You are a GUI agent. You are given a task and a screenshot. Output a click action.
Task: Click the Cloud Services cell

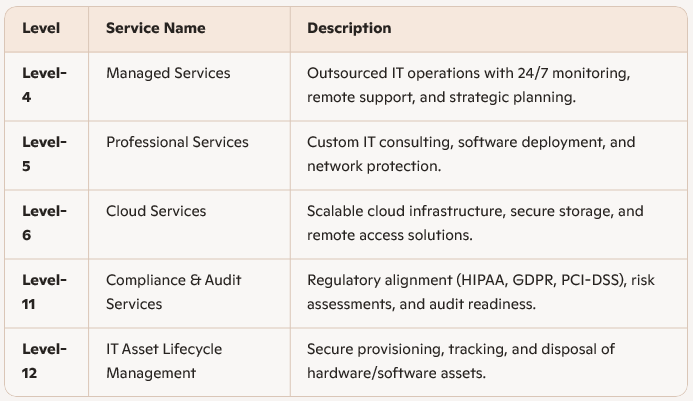click(x=156, y=211)
